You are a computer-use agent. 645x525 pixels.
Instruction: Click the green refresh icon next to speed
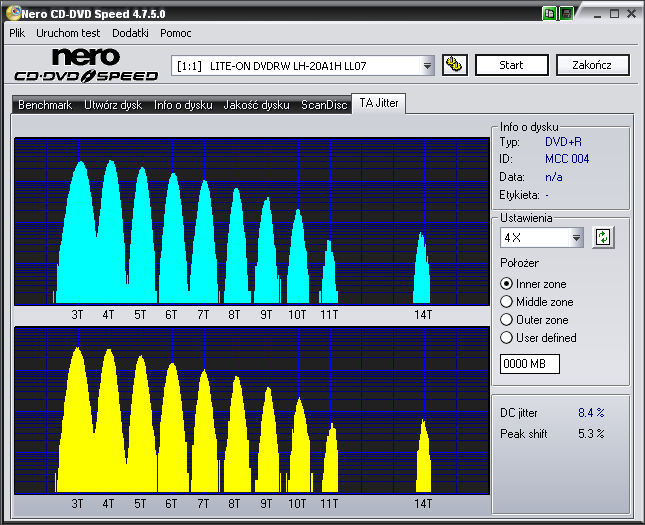click(x=603, y=238)
